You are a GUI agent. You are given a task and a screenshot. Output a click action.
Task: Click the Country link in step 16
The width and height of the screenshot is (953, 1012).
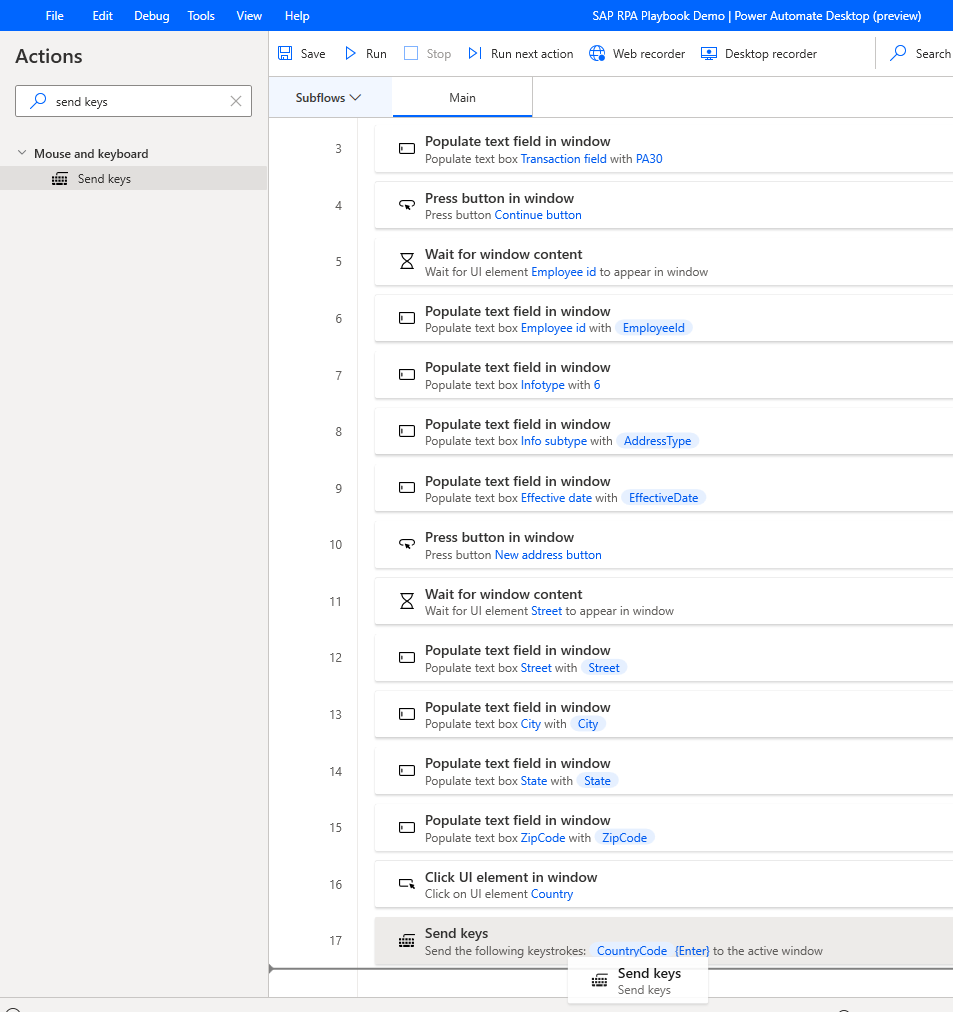tap(552, 894)
